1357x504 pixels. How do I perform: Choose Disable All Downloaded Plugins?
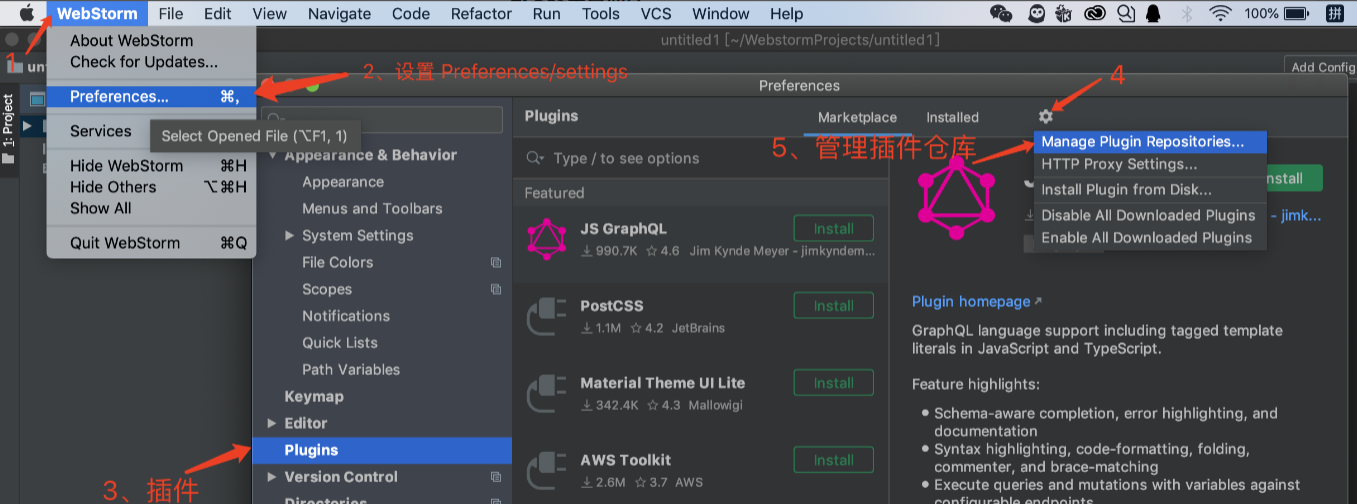(1150, 215)
